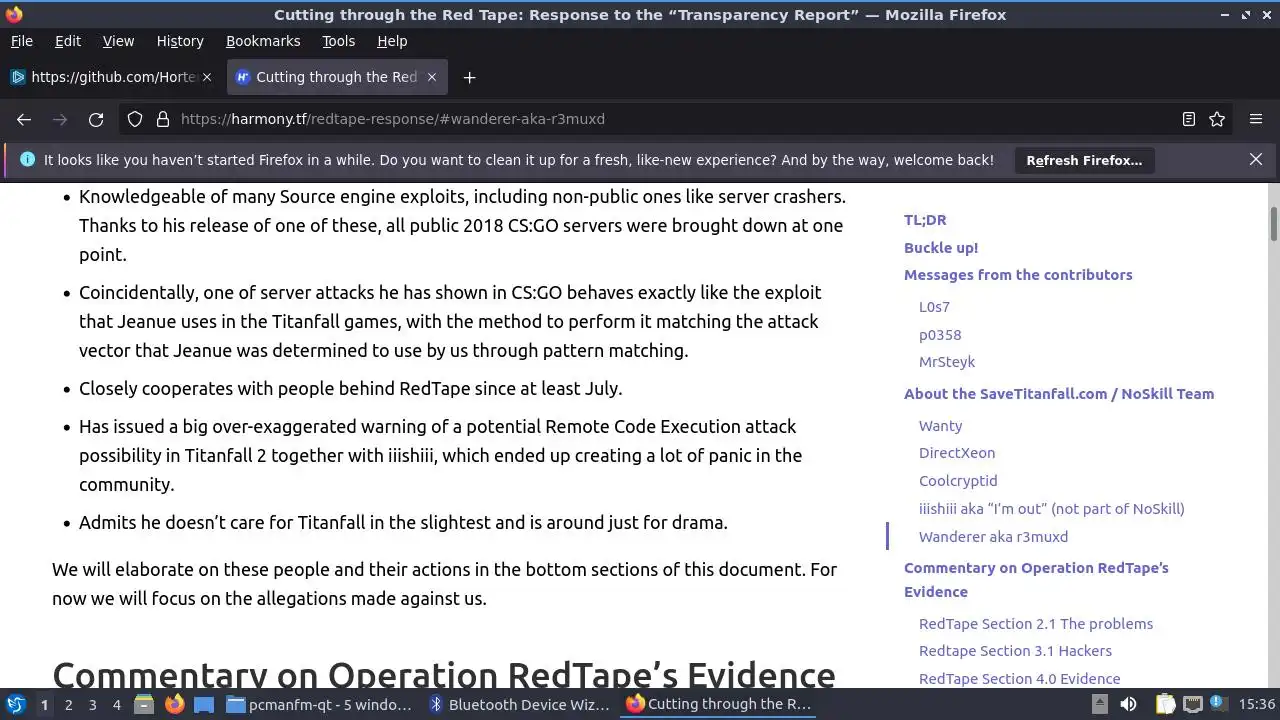Click the notification info icon
1280x720 pixels.
(x=27, y=159)
